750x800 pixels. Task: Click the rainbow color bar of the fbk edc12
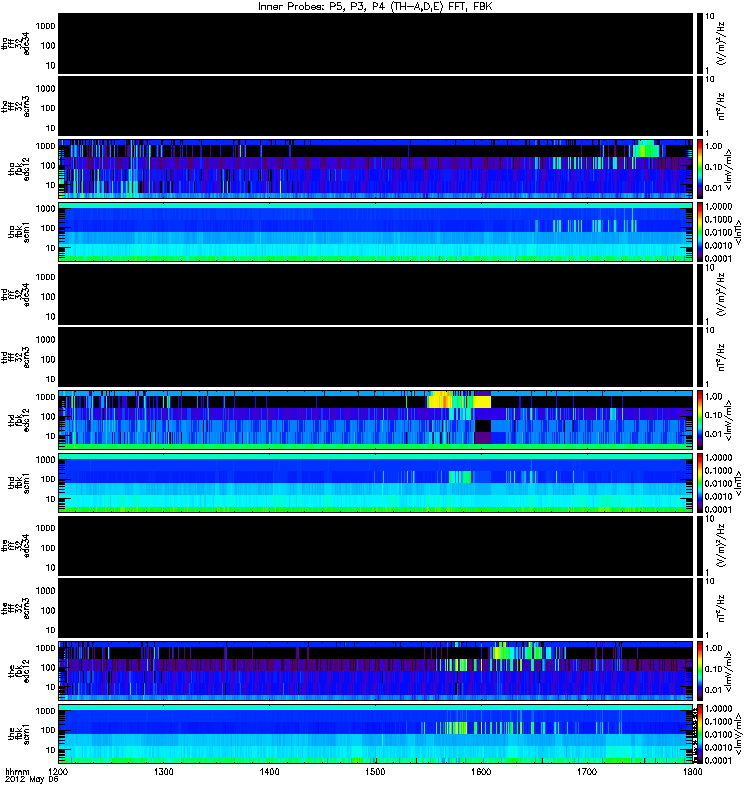[699, 671]
